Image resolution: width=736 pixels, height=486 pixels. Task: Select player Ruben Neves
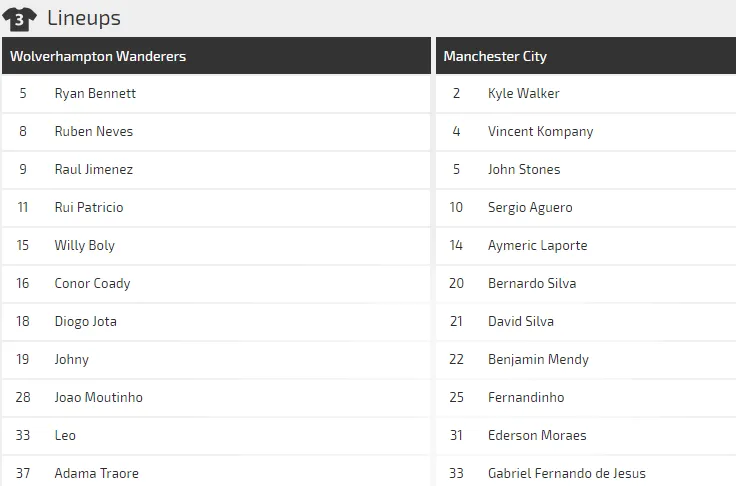click(x=93, y=131)
